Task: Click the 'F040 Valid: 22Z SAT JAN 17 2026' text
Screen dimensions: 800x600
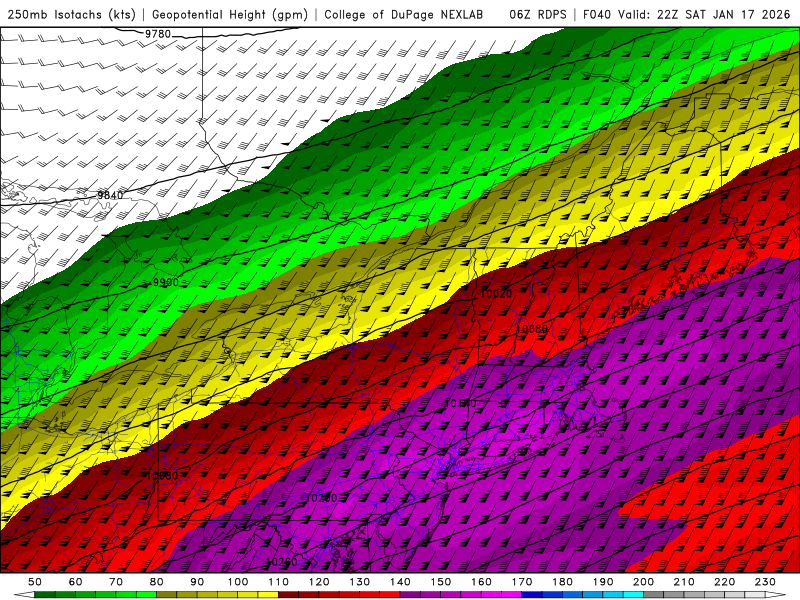Action: 686,14
